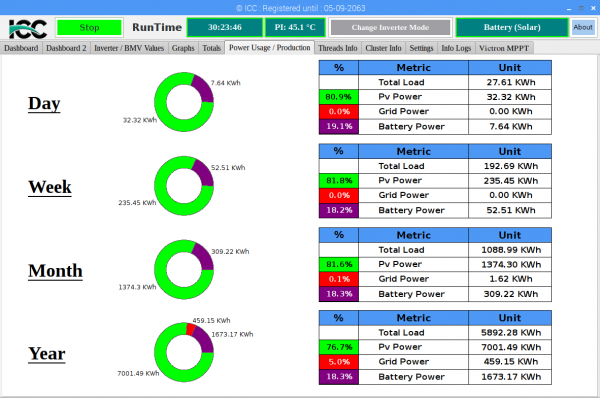
Task: Switch to the Cluster Info tab
Action: click(x=383, y=48)
